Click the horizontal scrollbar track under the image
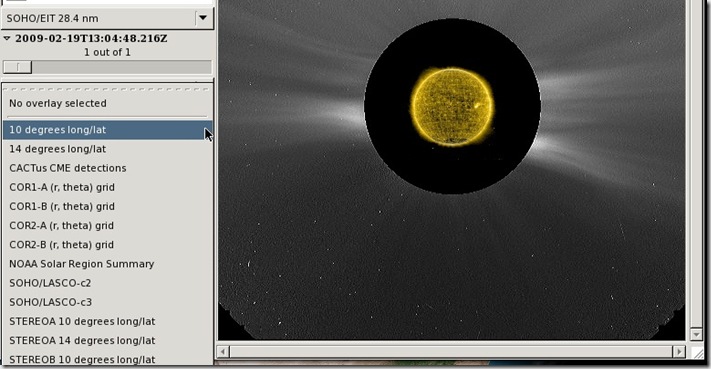711x369 pixels. click(451, 352)
